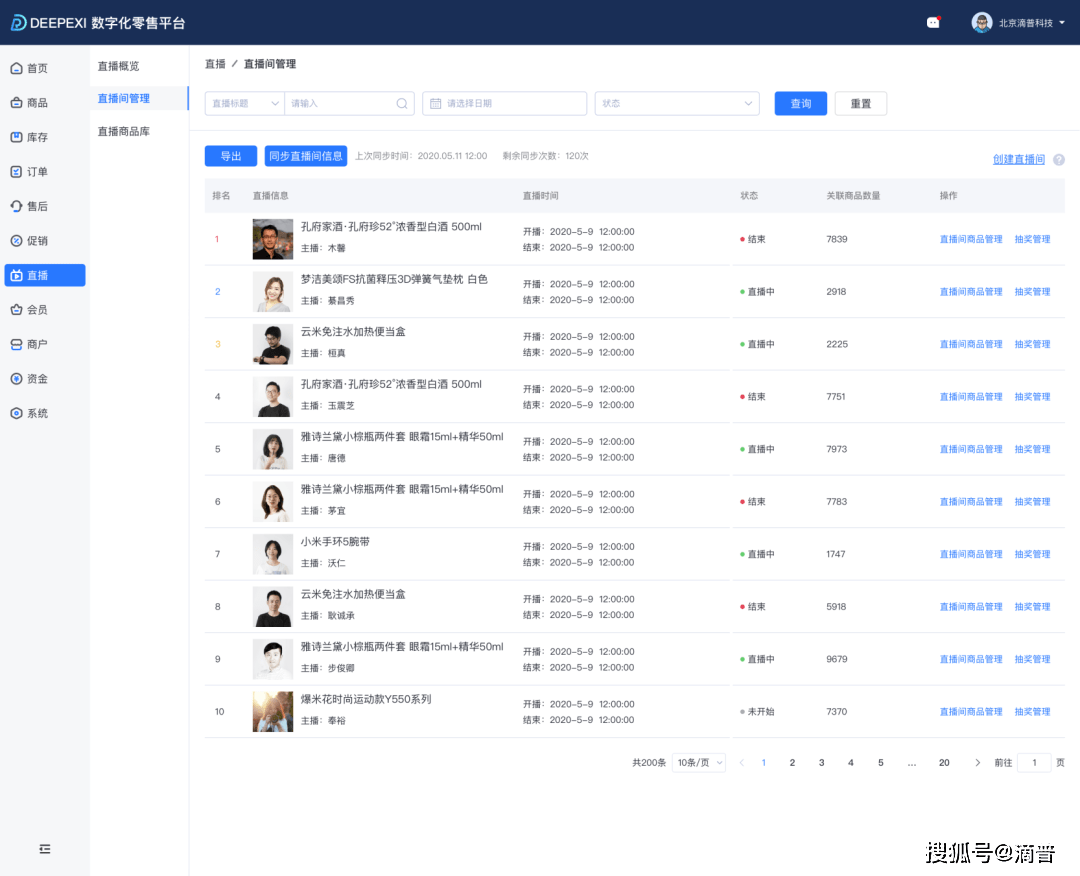Open the inventory (库存) sidebar icon
Screen dimensions: 1080x876
point(16,137)
